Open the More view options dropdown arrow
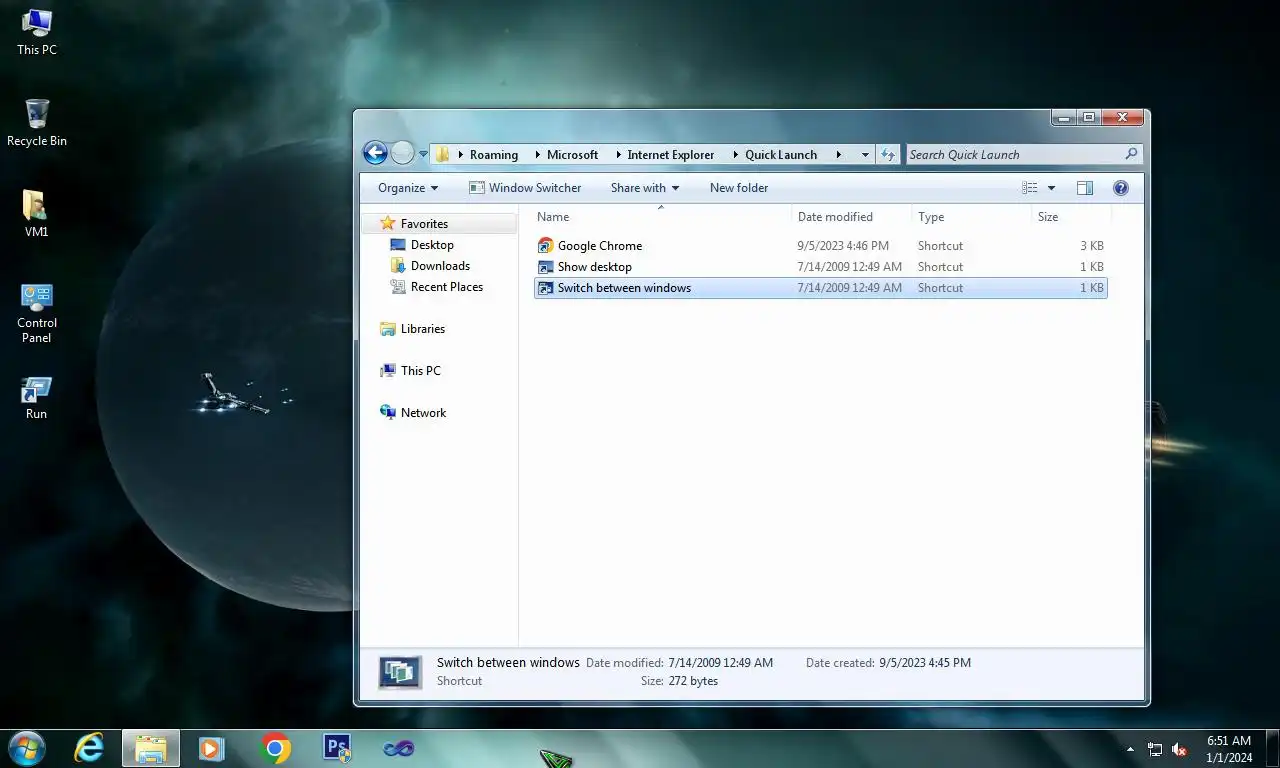The height and width of the screenshot is (768, 1280). (x=1051, y=188)
